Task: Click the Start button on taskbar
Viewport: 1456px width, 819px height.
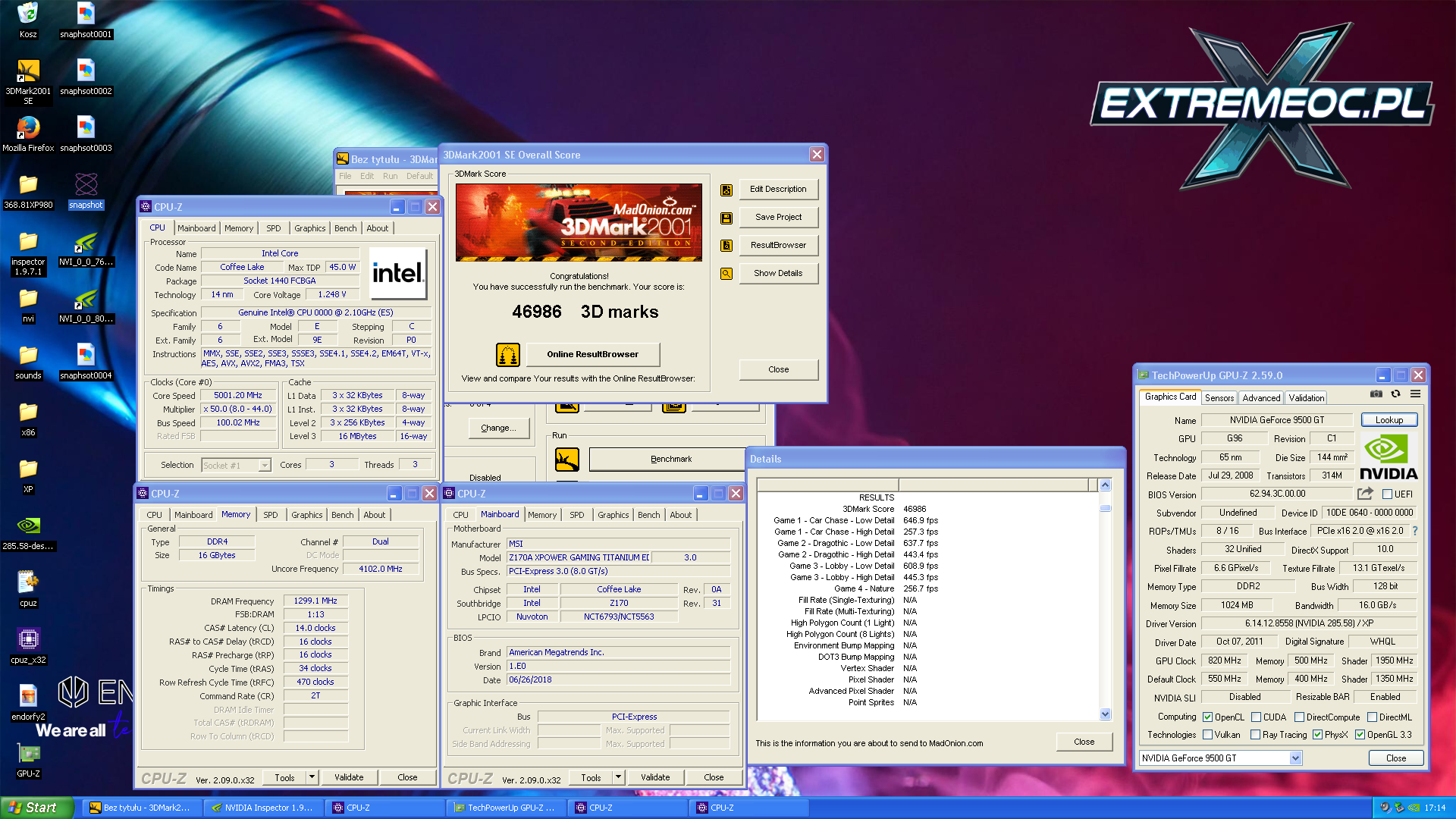Action: 36,808
